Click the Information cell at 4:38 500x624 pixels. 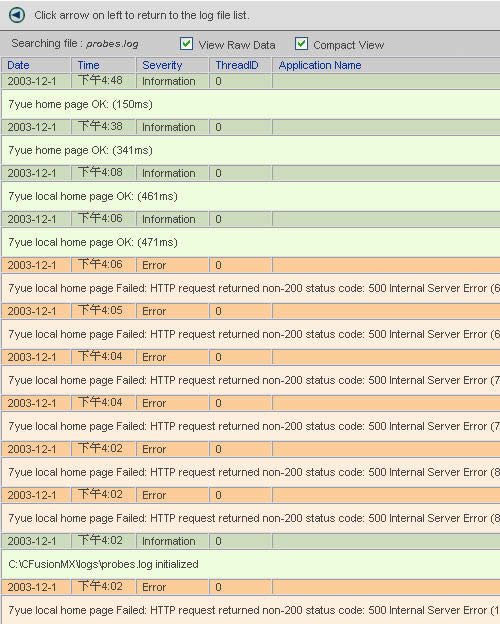(172, 127)
